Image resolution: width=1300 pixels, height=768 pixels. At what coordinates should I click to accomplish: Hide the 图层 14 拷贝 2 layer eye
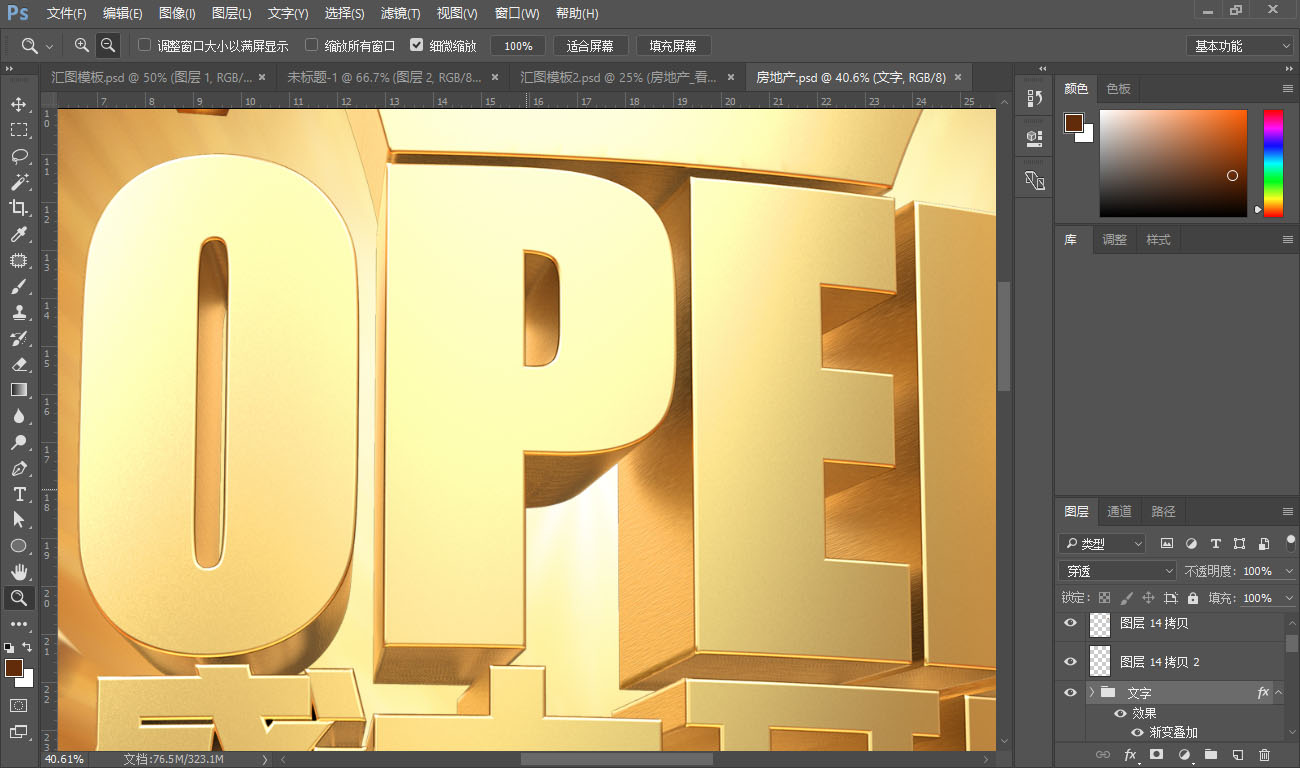(x=1070, y=662)
